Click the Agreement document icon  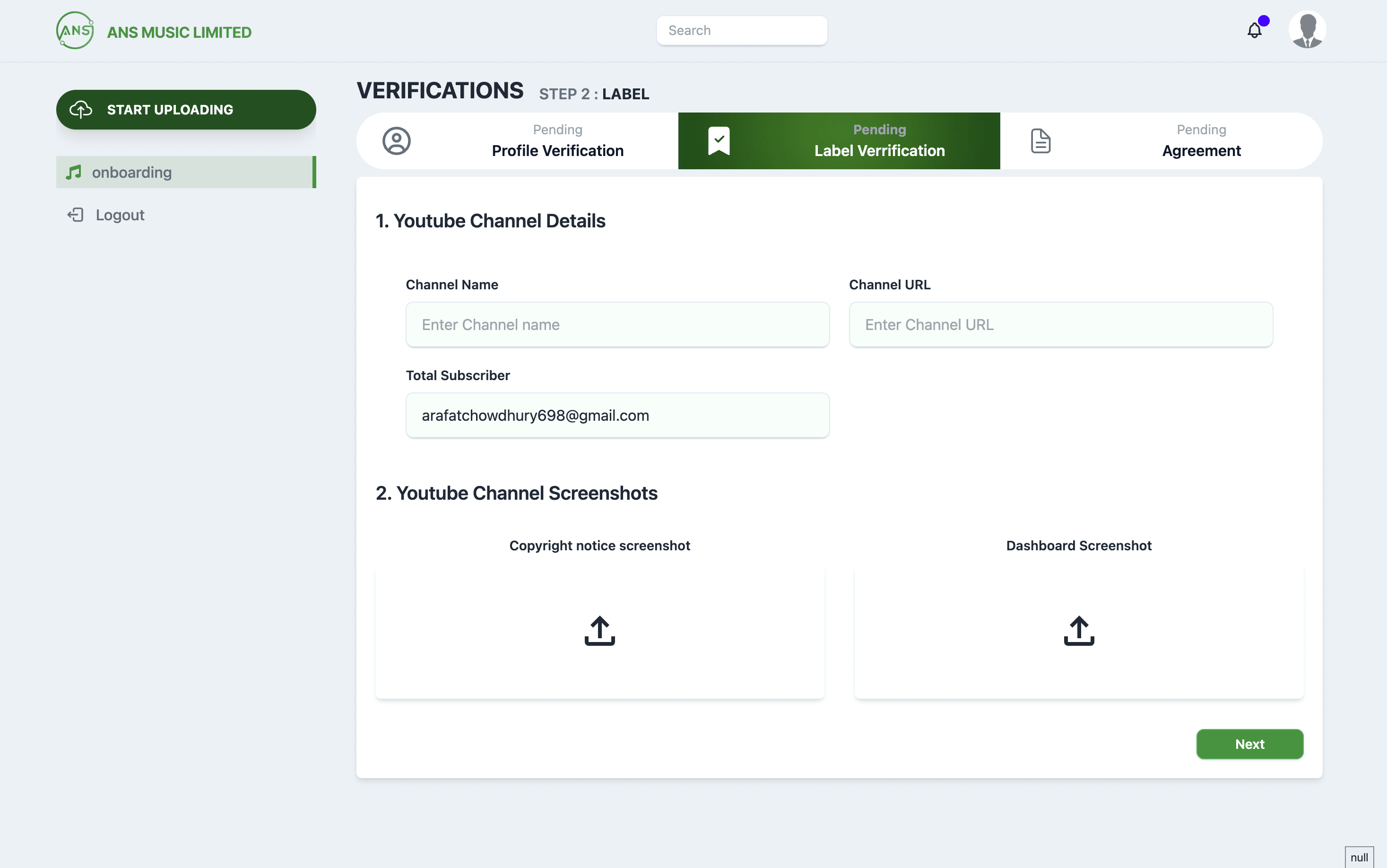tap(1040, 141)
